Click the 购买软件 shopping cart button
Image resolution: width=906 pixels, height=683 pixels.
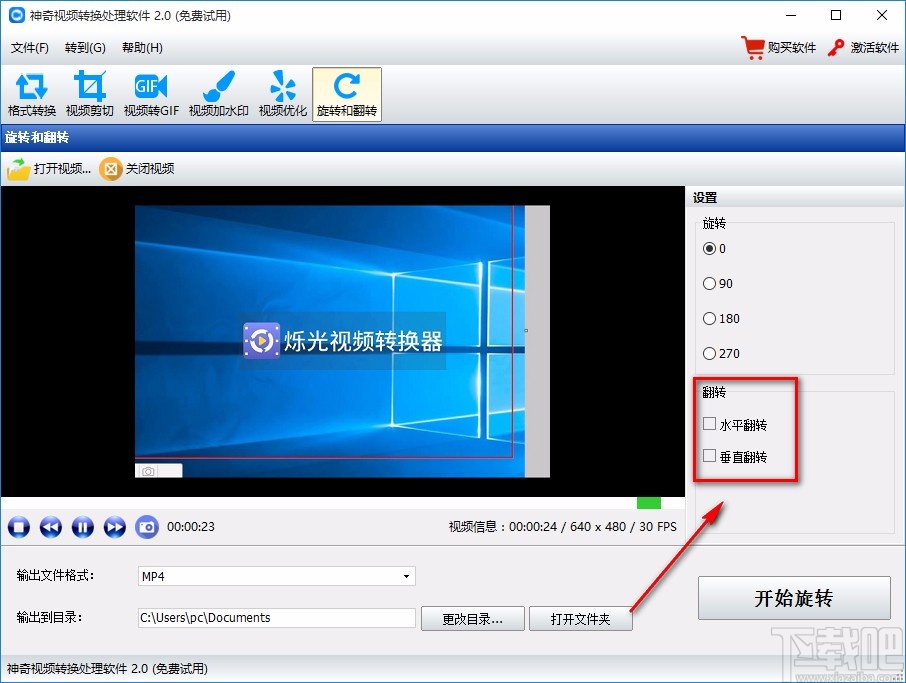[778, 47]
